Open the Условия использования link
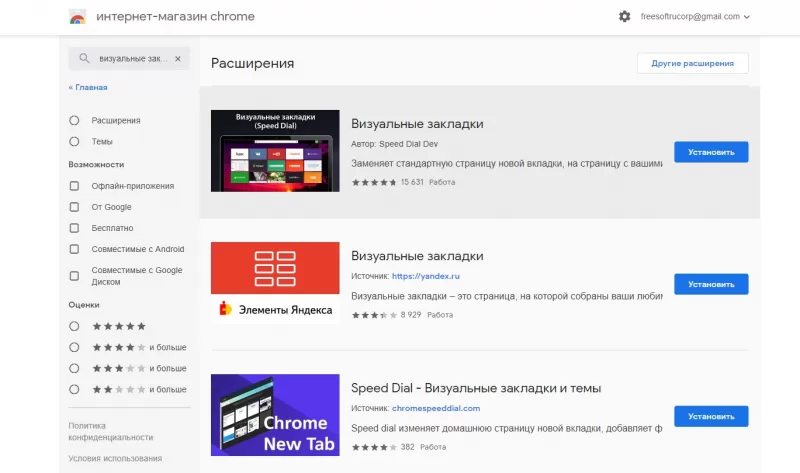This screenshot has width=800, height=473. click(115, 458)
